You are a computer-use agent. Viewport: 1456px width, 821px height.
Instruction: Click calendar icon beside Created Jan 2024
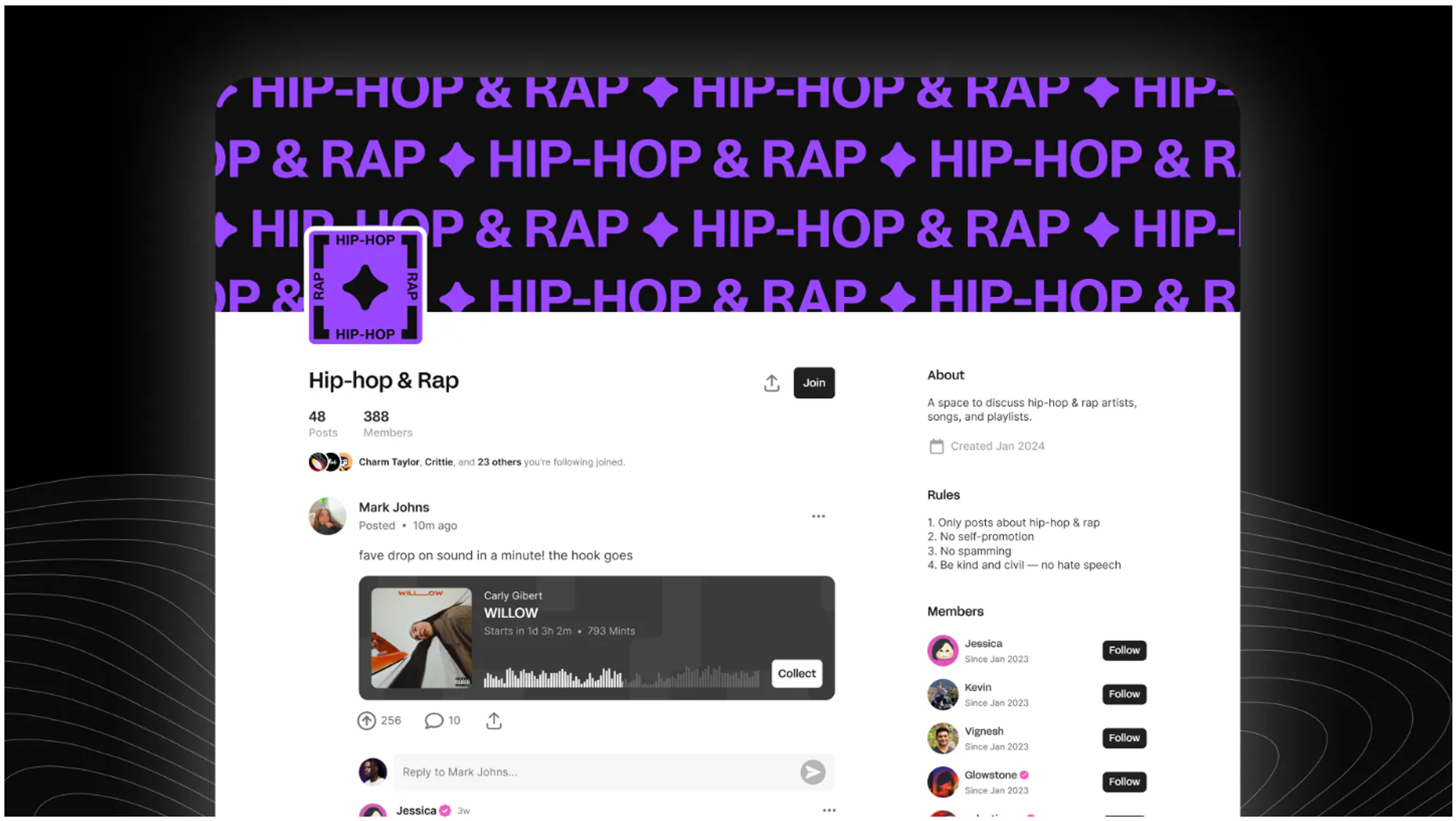936,446
